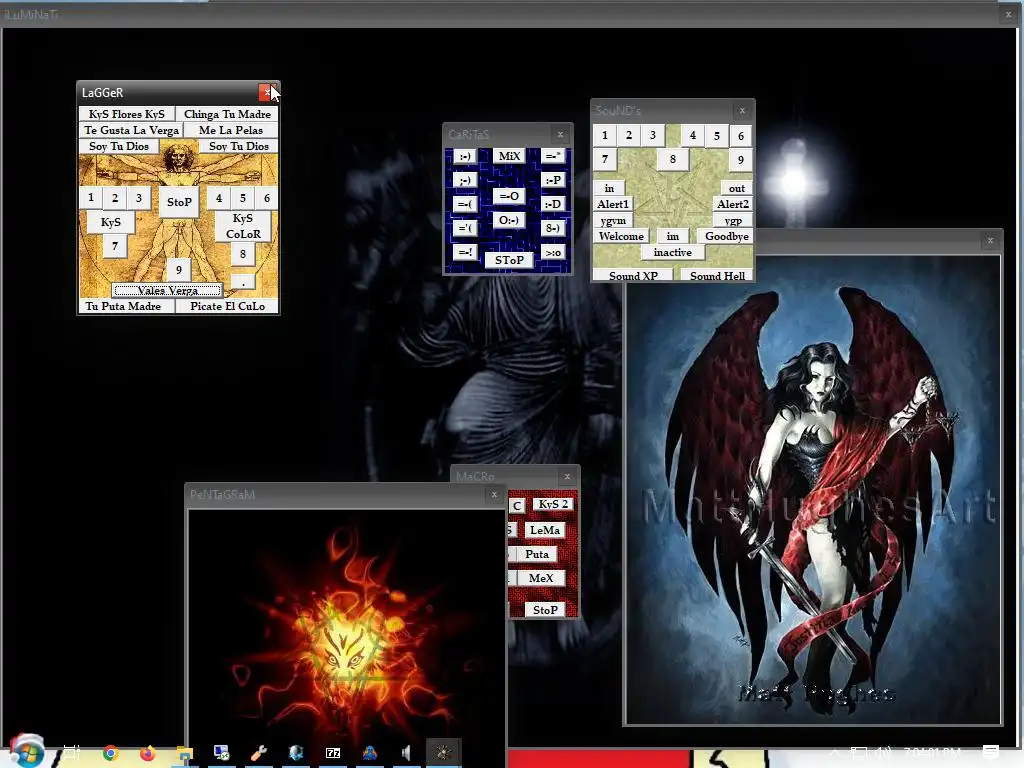Play sound 4 in SouND's window
This screenshot has height=768, width=1024.
[x=693, y=135]
